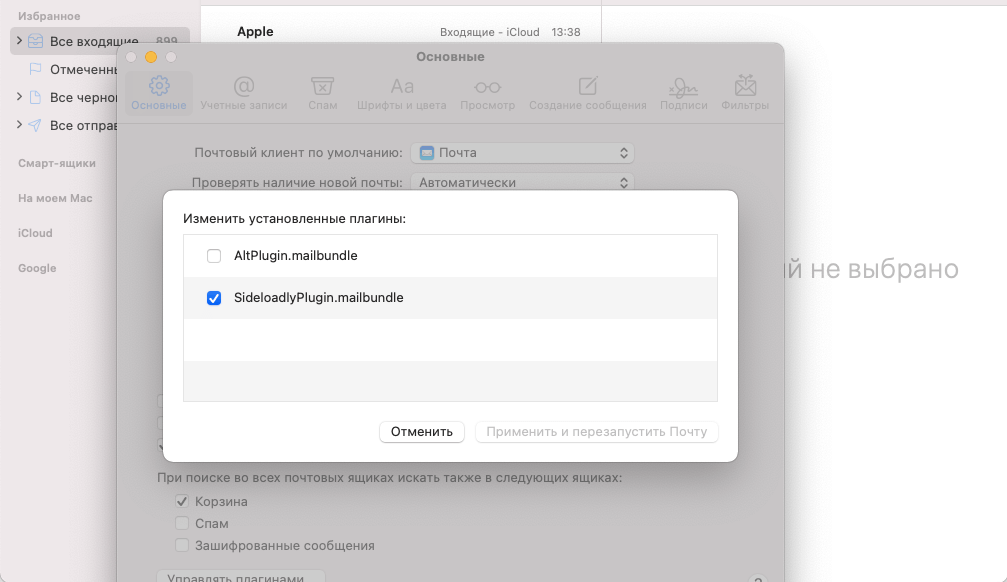Open the Спам junk mail settings icon
The width and height of the screenshot is (1007, 582).
tap(322, 92)
